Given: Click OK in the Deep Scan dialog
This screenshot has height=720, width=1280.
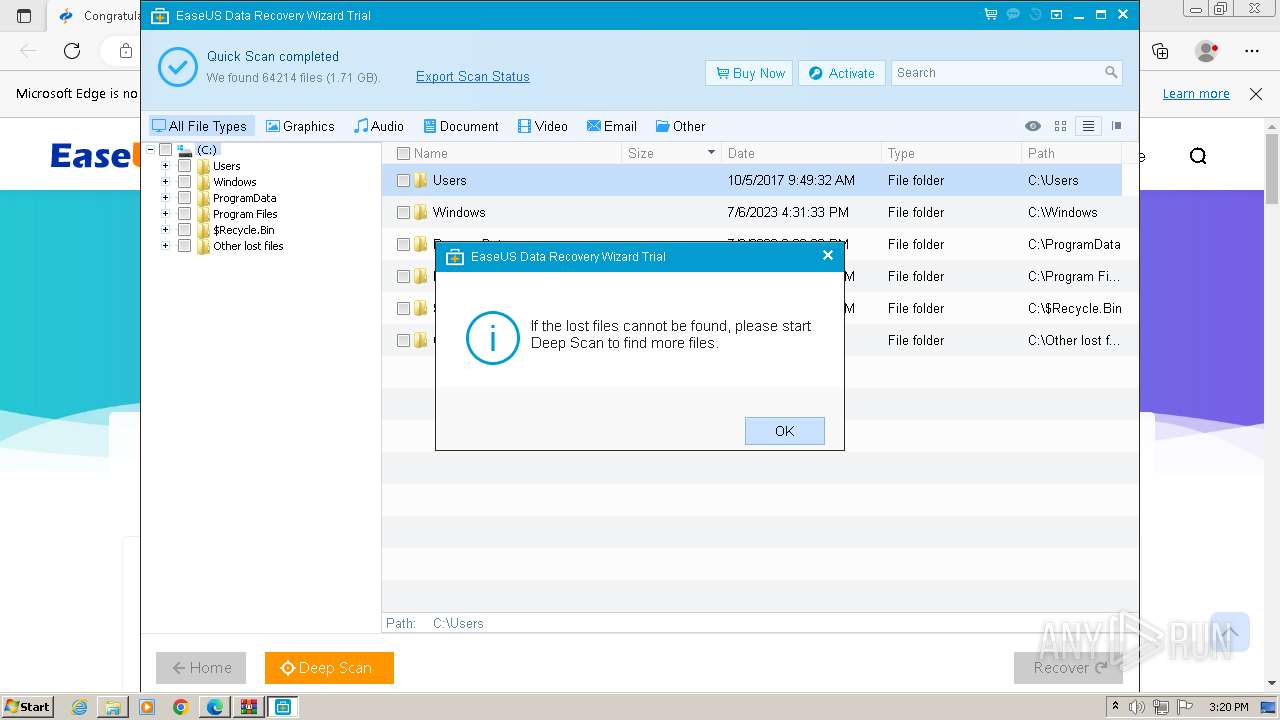Looking at the screenshot, I should 785,431.
